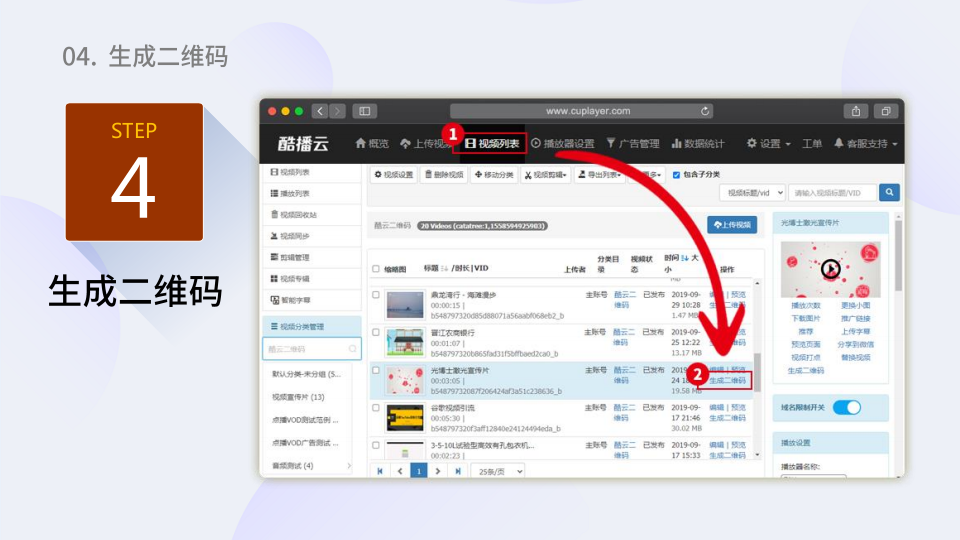Click the blue 上传视频 button
The height and width of the screenshot is (540, 960).
tap(732, 225)
